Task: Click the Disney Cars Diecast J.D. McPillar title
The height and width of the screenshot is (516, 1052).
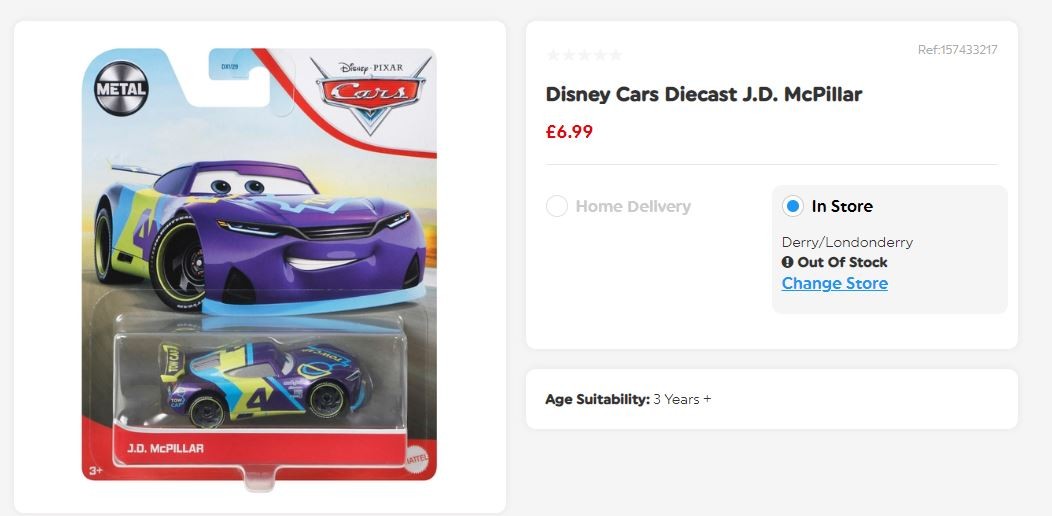Action: [x=704, y=95]
